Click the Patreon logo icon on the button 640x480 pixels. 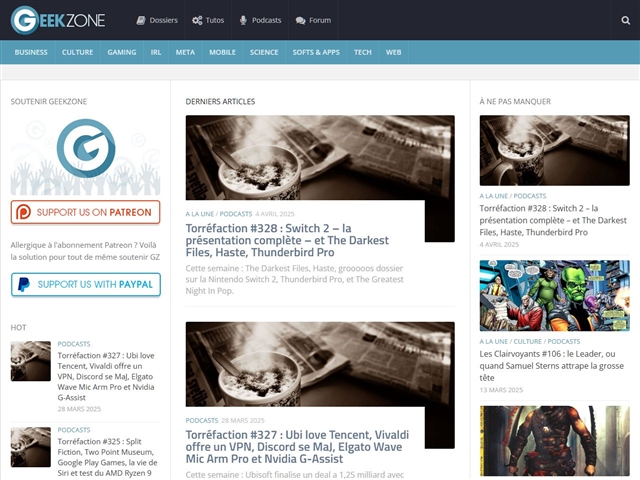tap(23, 212)
